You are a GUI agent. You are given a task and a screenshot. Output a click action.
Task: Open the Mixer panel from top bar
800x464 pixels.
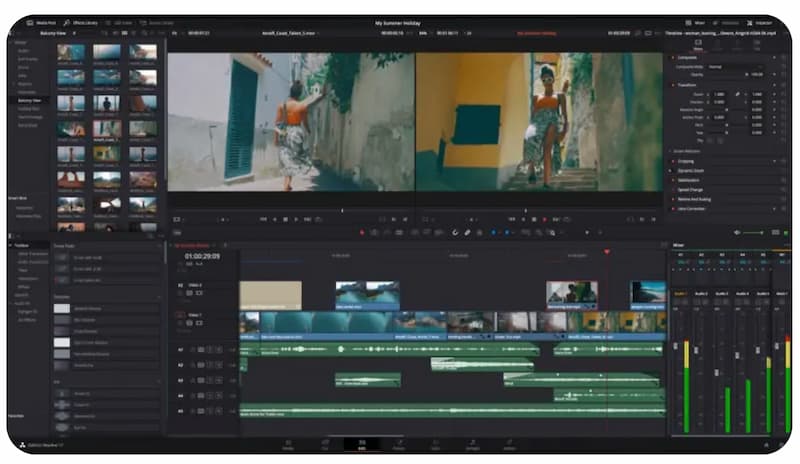coord(695,22)
